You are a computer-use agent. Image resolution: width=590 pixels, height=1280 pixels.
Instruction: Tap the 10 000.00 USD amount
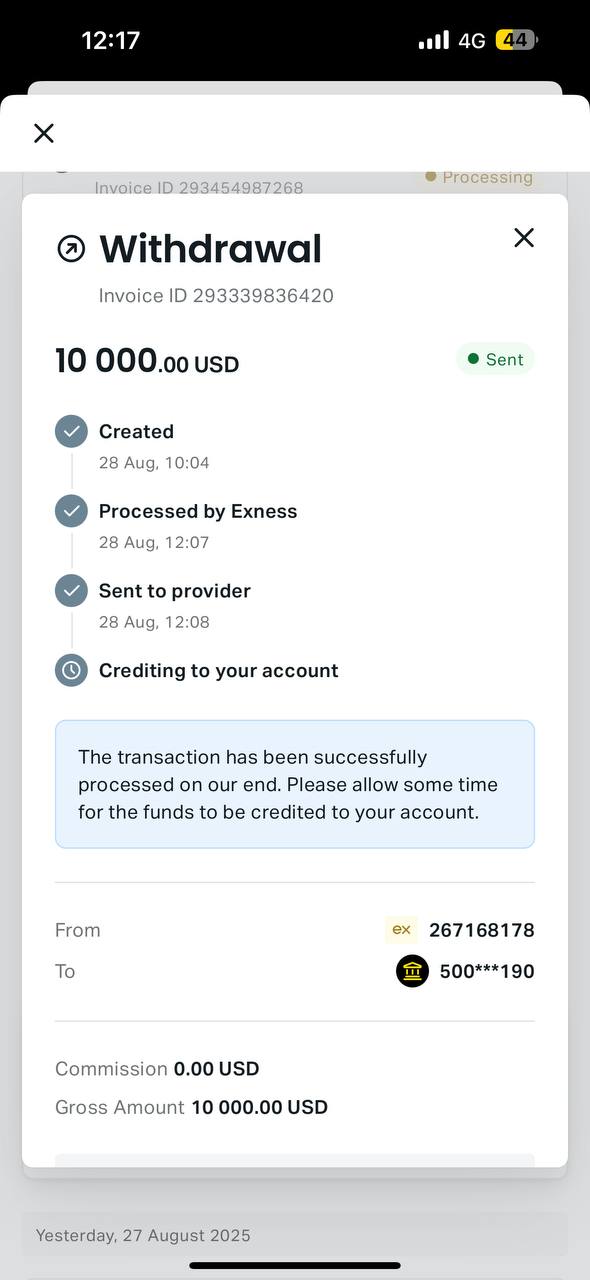point(147,361)
